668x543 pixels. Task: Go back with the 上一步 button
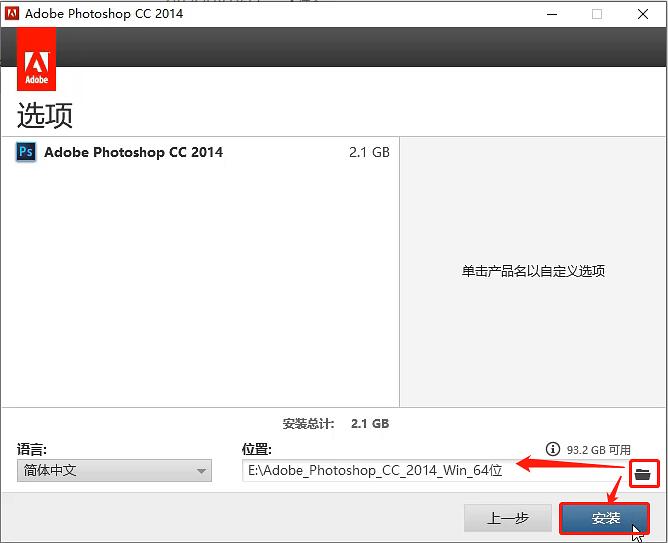508,518
